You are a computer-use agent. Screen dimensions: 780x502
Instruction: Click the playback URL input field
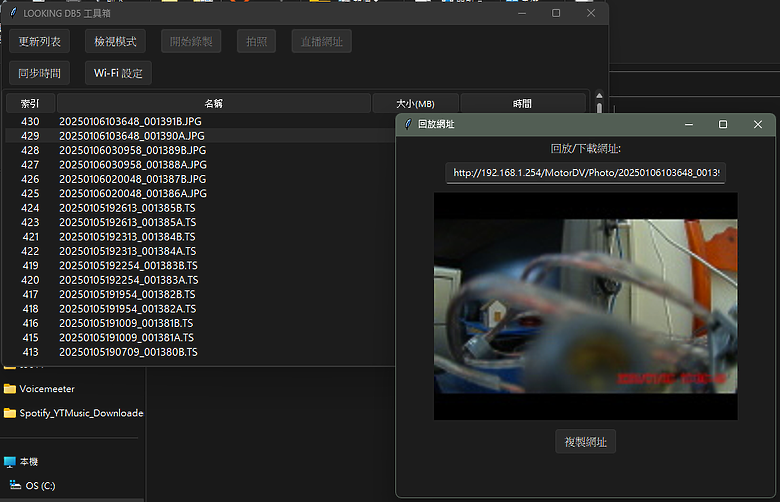585,173
